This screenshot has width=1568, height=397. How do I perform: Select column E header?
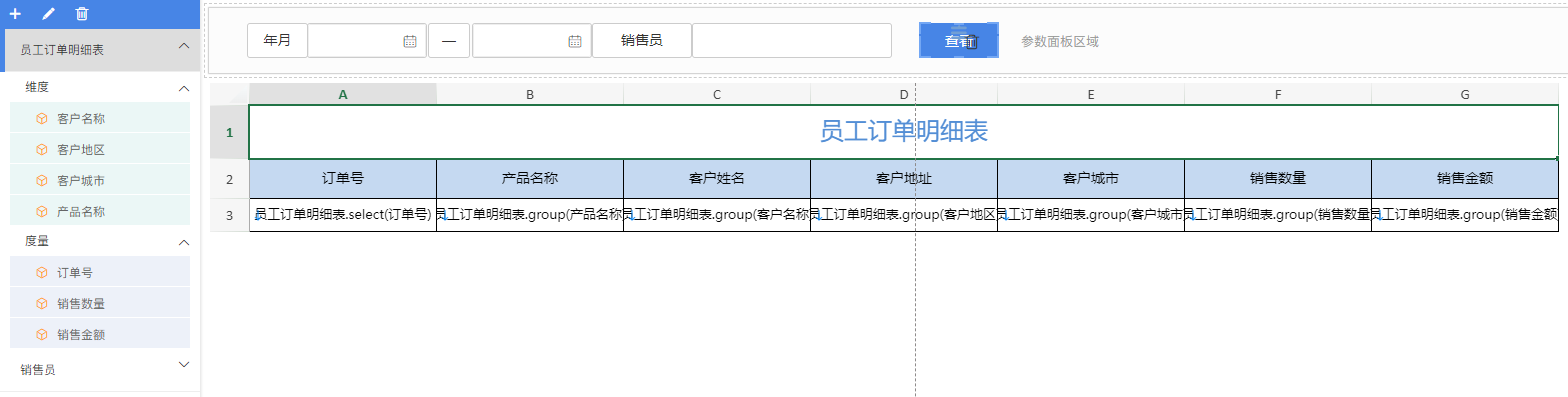click(1091, 94)
